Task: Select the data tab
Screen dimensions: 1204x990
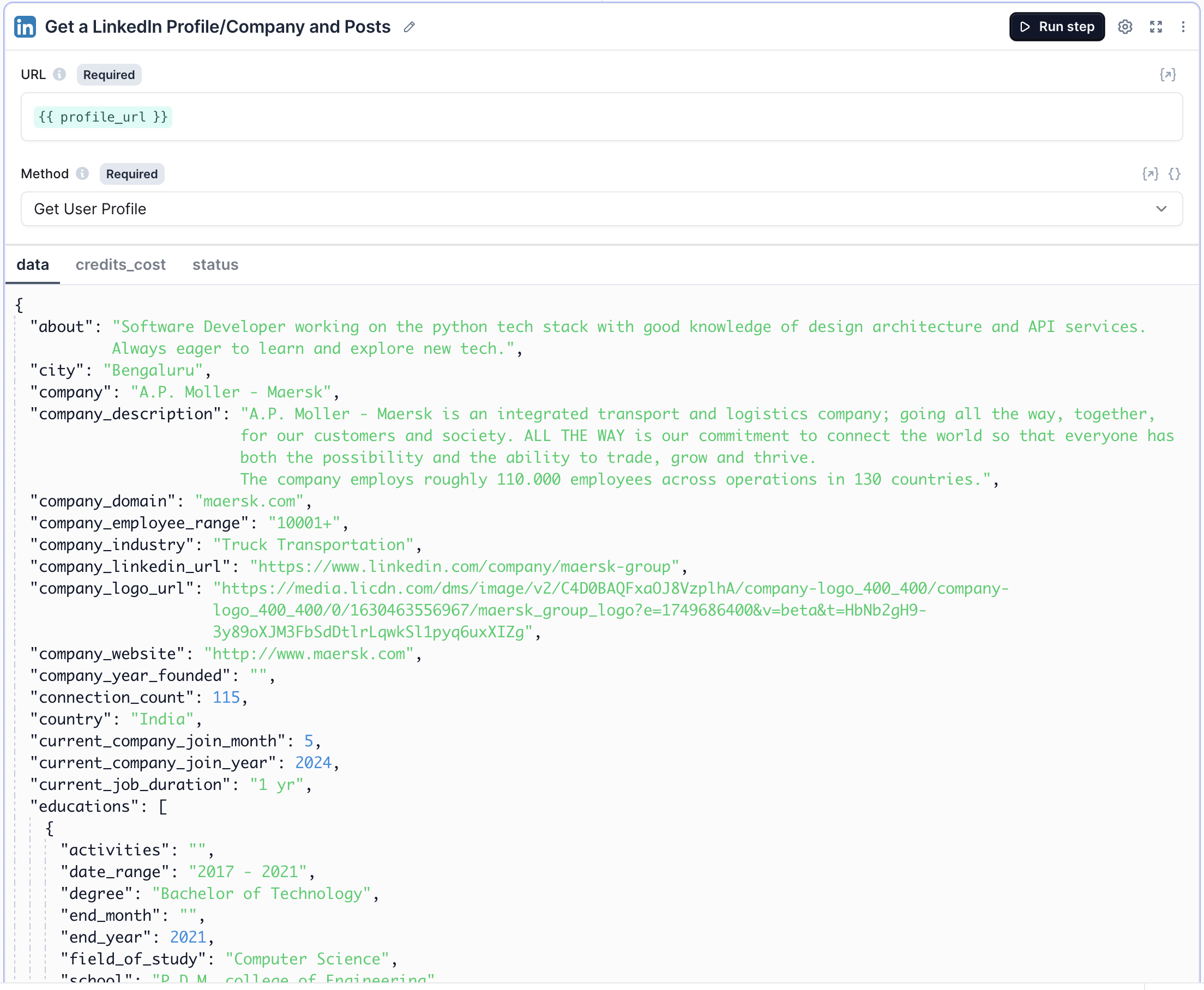Action: 33,264
